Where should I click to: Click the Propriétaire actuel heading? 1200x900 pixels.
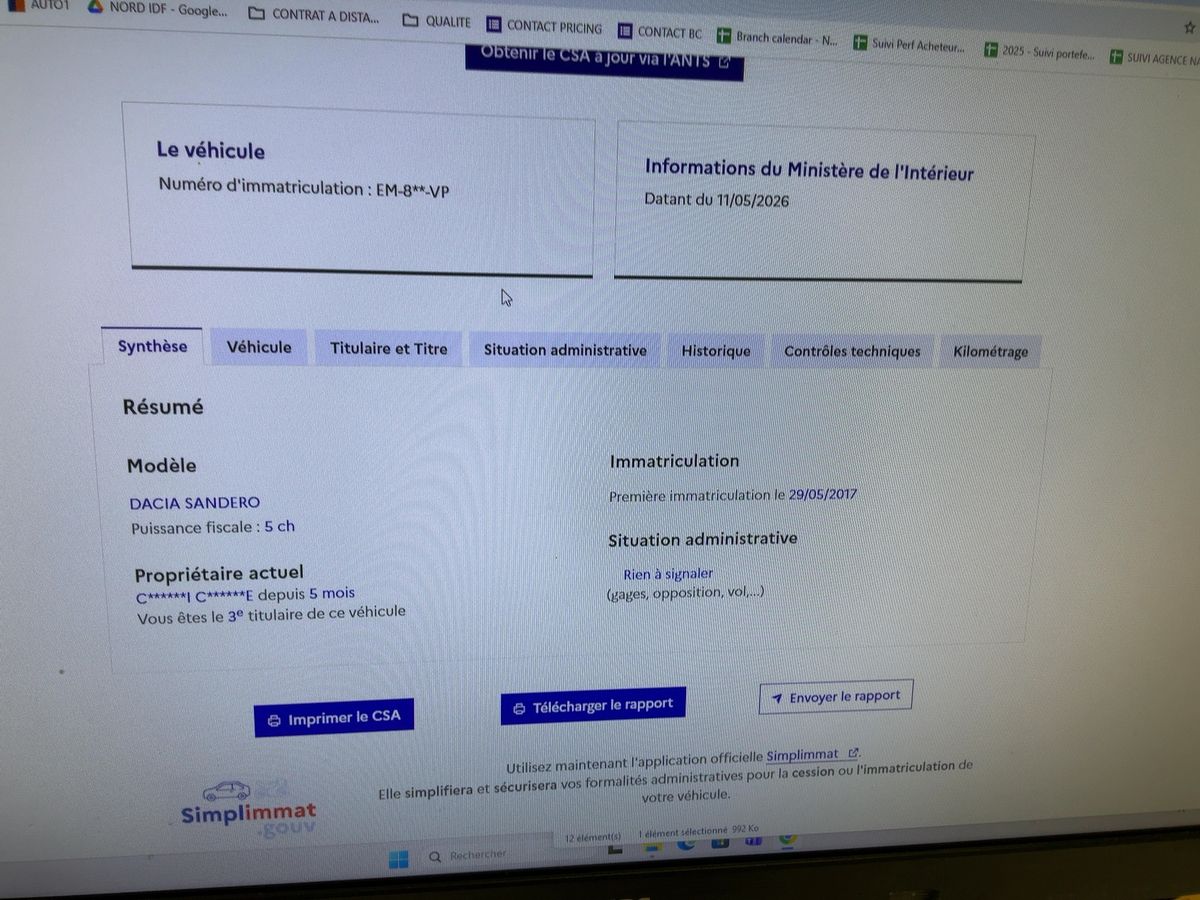(219, 574)
